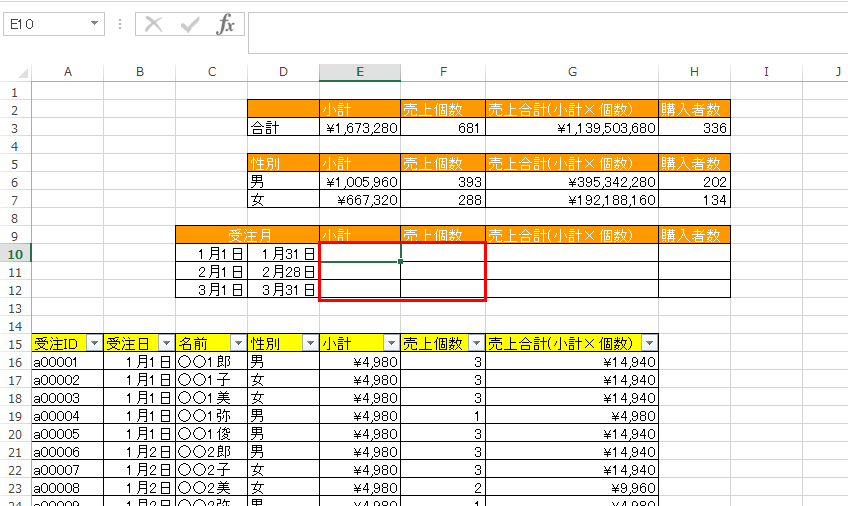Open the 名前 column filter arrow

point(238,343)
